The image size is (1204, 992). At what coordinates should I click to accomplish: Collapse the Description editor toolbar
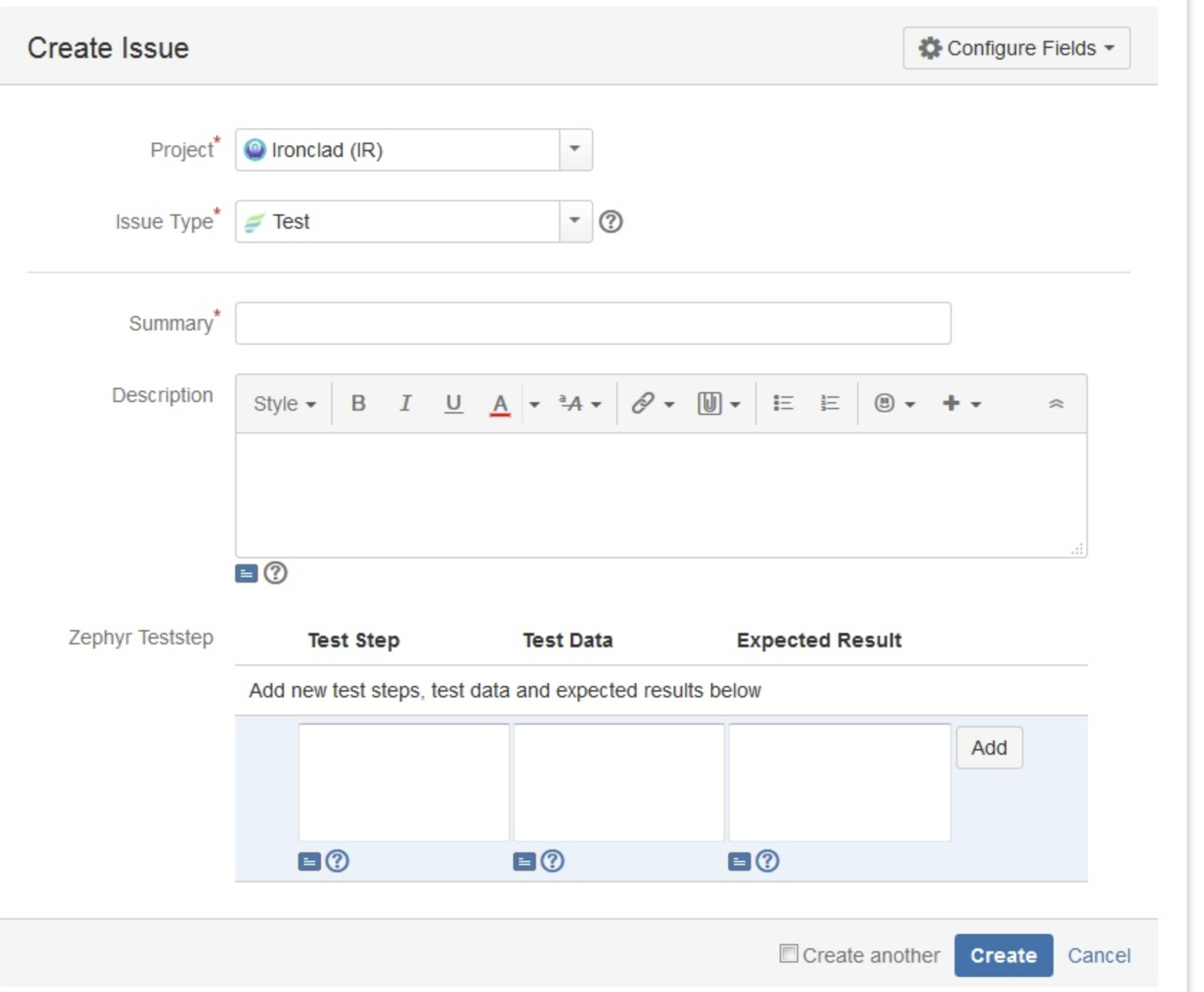pos(1056,404)
